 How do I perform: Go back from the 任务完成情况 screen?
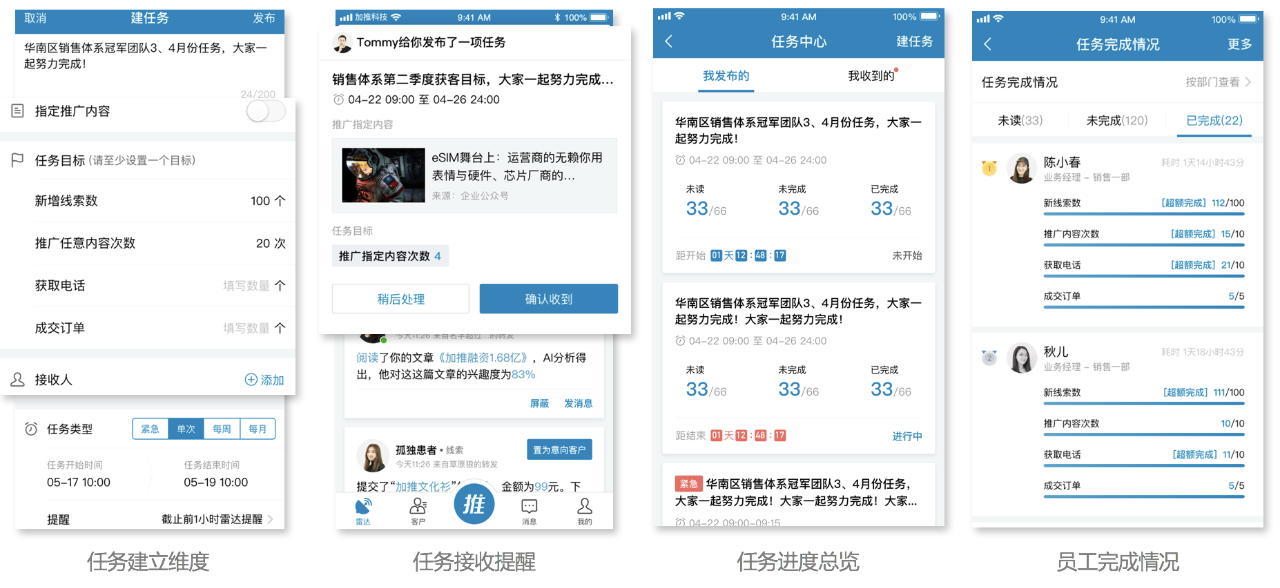988,44
